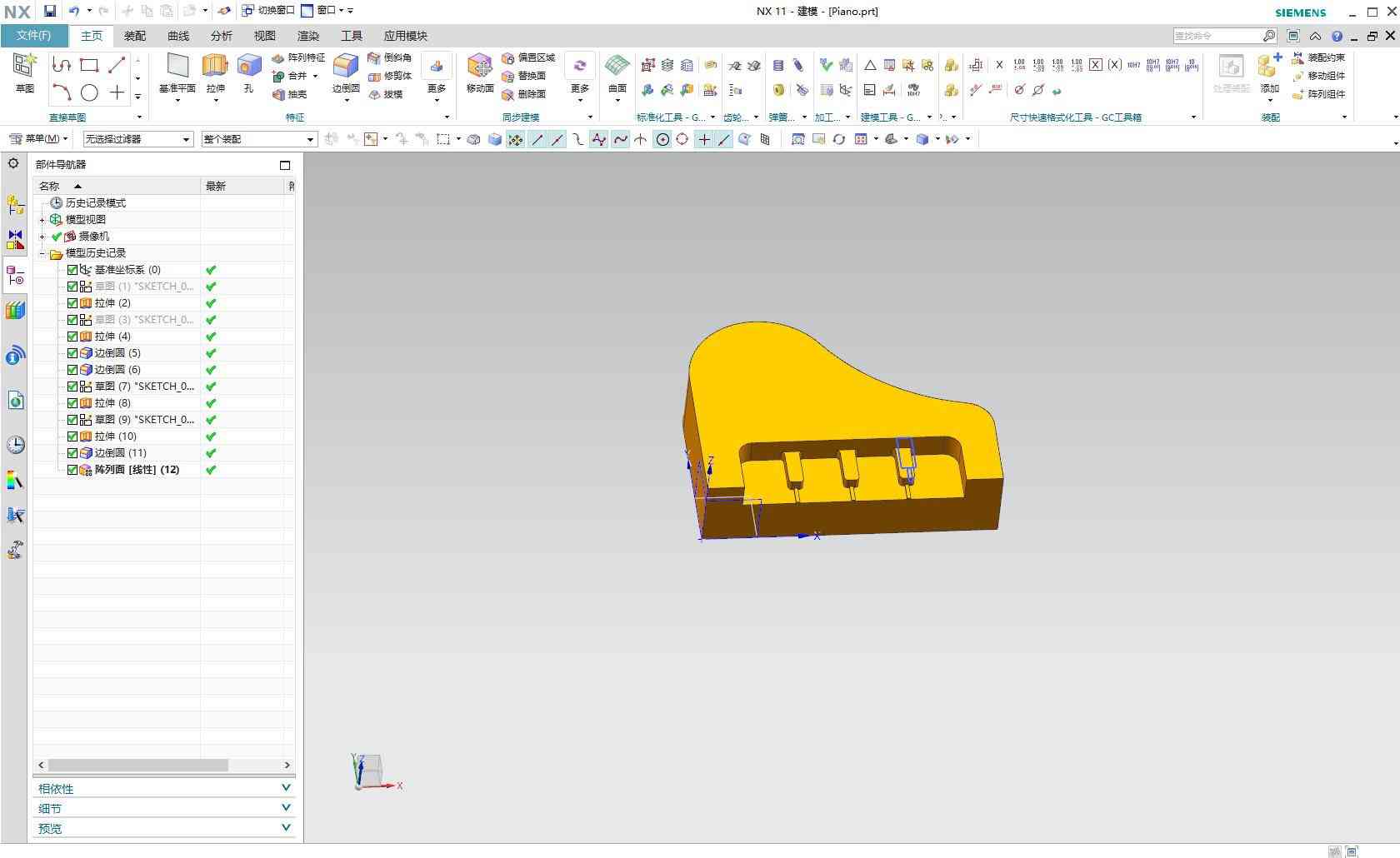
Task: Click the Draft (拔模) tool
Action: point(386,94)
